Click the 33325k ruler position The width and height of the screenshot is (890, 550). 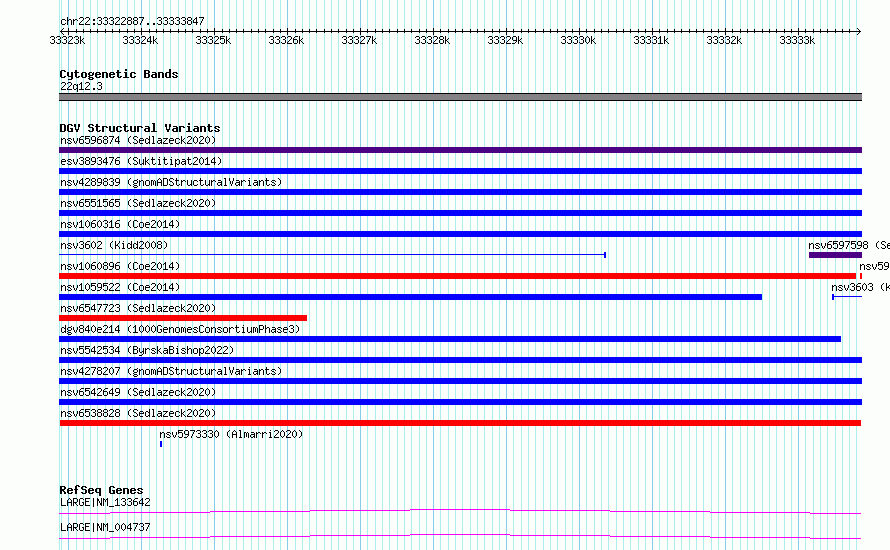213,40
